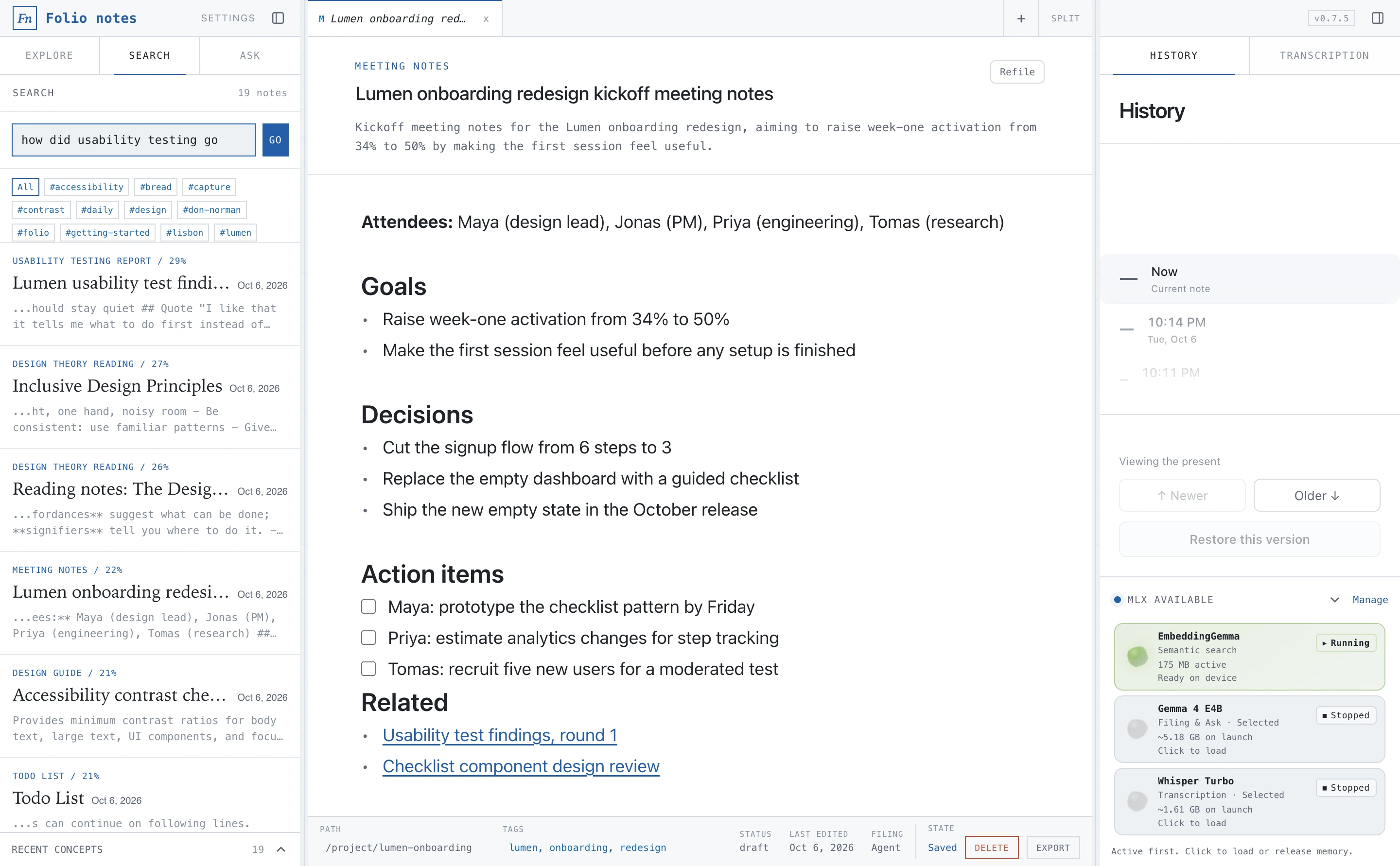Select the 10:14 PM history entry
The width and height of the screenshot is (1400, 866).
tap(1249, 330)
